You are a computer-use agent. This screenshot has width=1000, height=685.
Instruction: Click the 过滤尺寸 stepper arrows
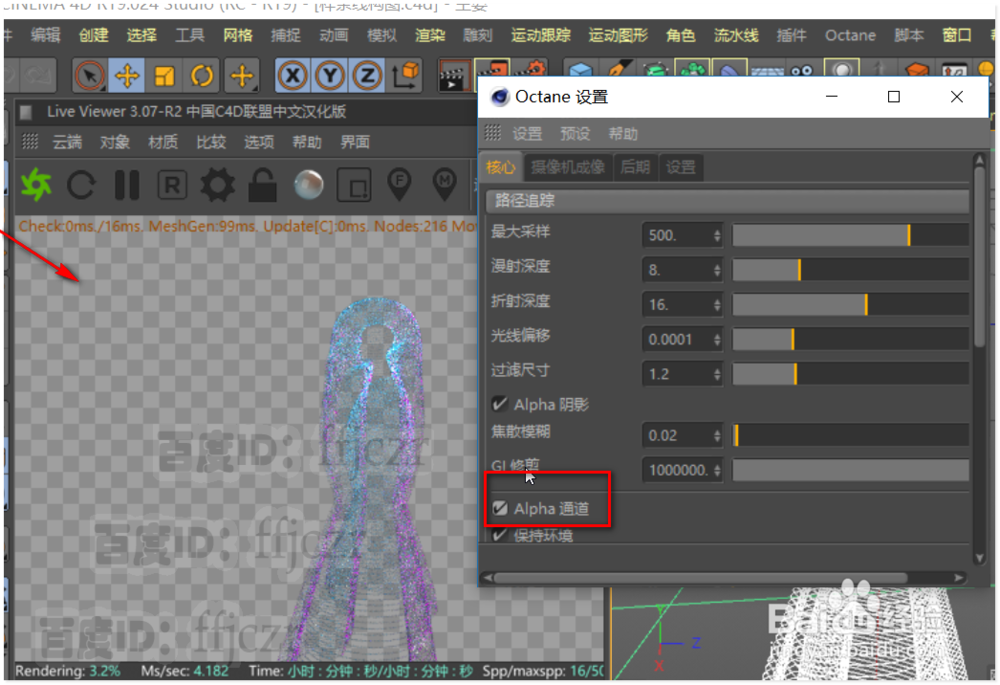(717, 374)
